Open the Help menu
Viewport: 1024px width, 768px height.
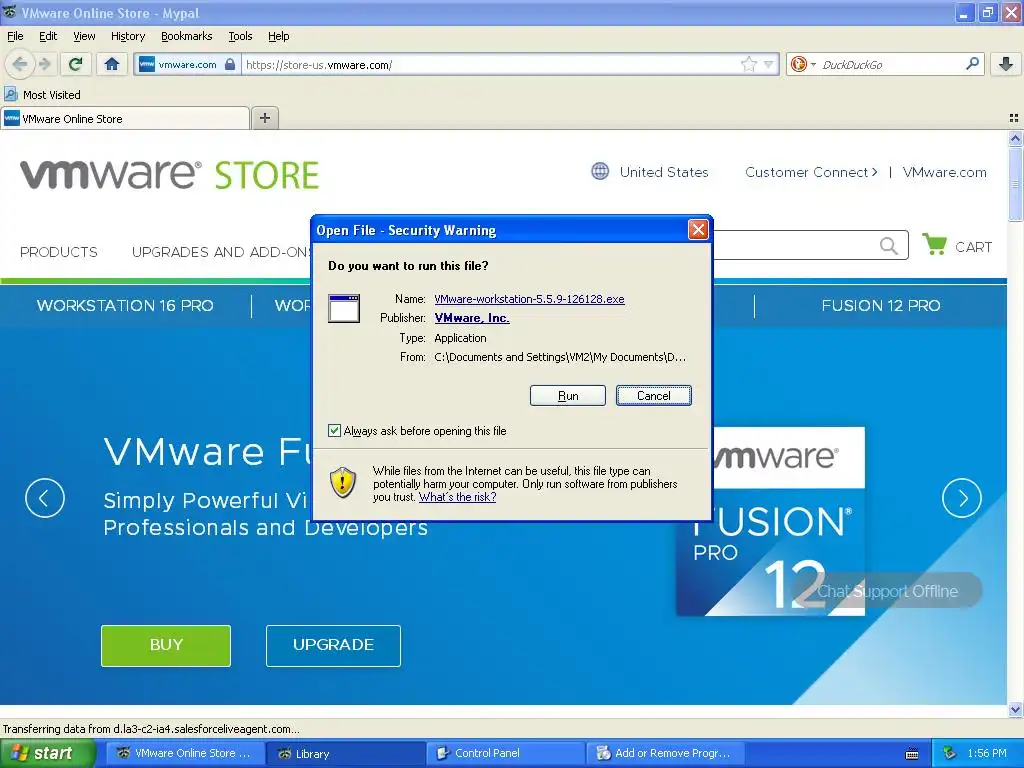[278, 36]
